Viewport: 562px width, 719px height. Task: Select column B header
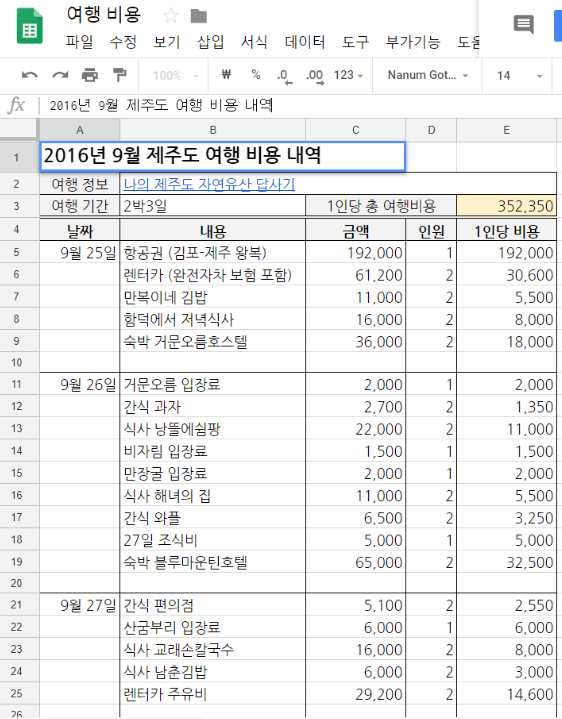[x=213, y=130]
